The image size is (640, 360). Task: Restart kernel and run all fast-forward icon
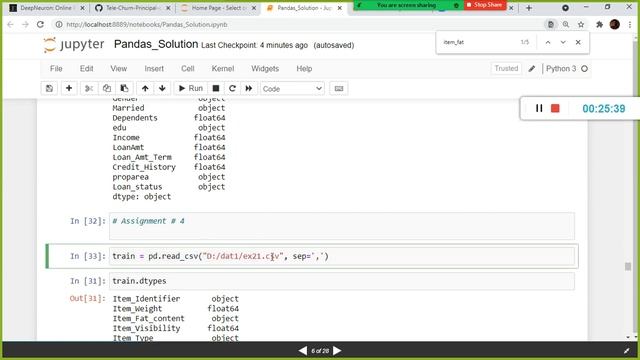249,88
